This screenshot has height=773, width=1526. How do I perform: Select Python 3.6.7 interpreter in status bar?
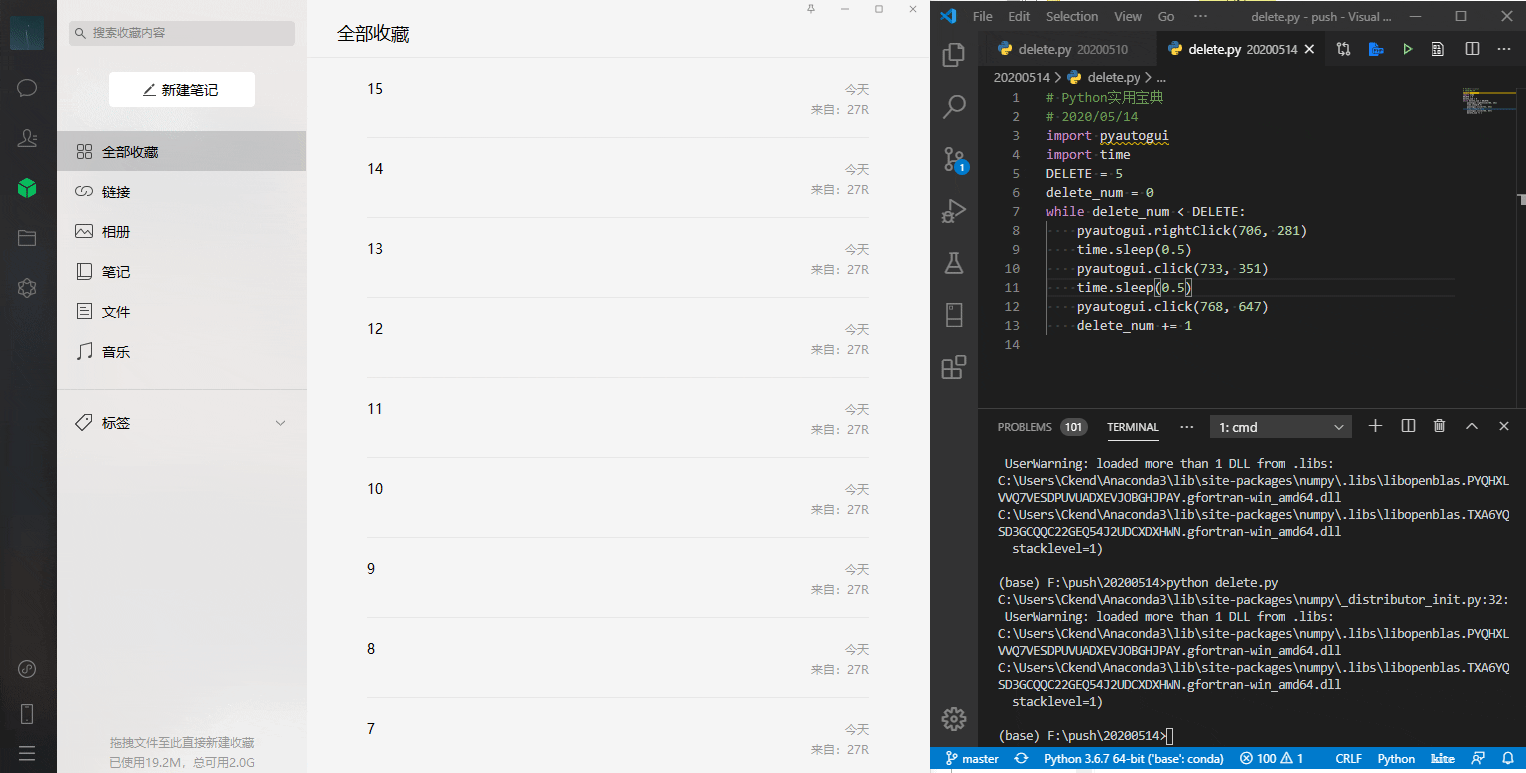click(1133, 759)
